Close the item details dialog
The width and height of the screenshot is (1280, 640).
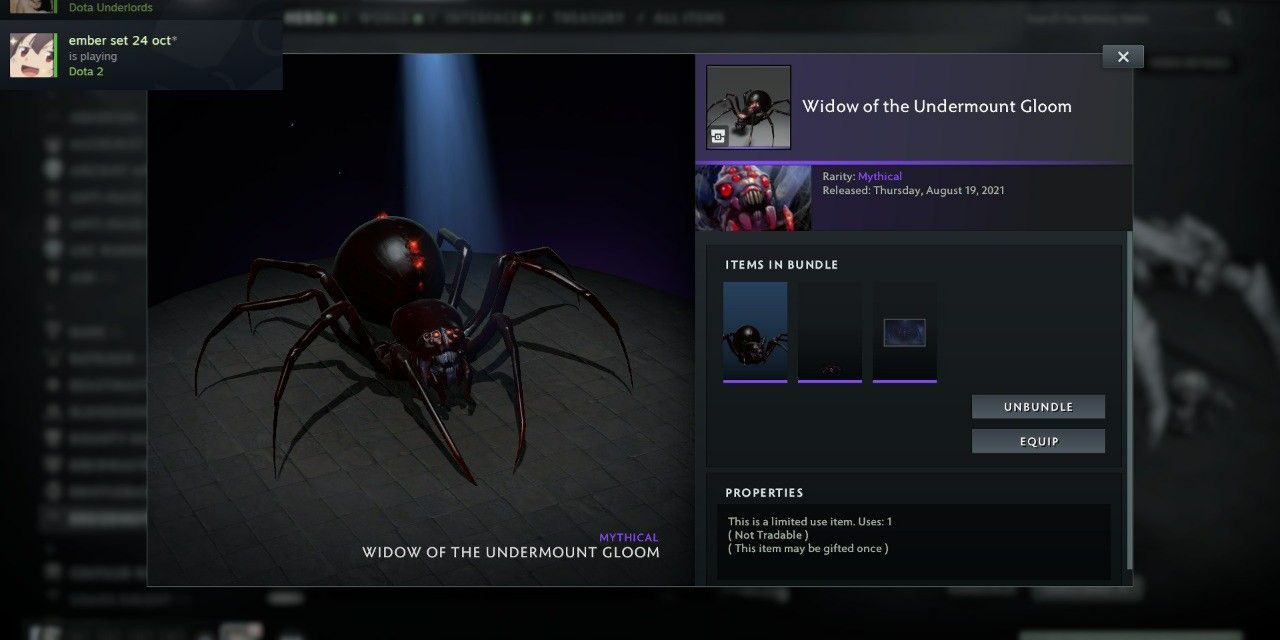click(x=1123, y=57)
